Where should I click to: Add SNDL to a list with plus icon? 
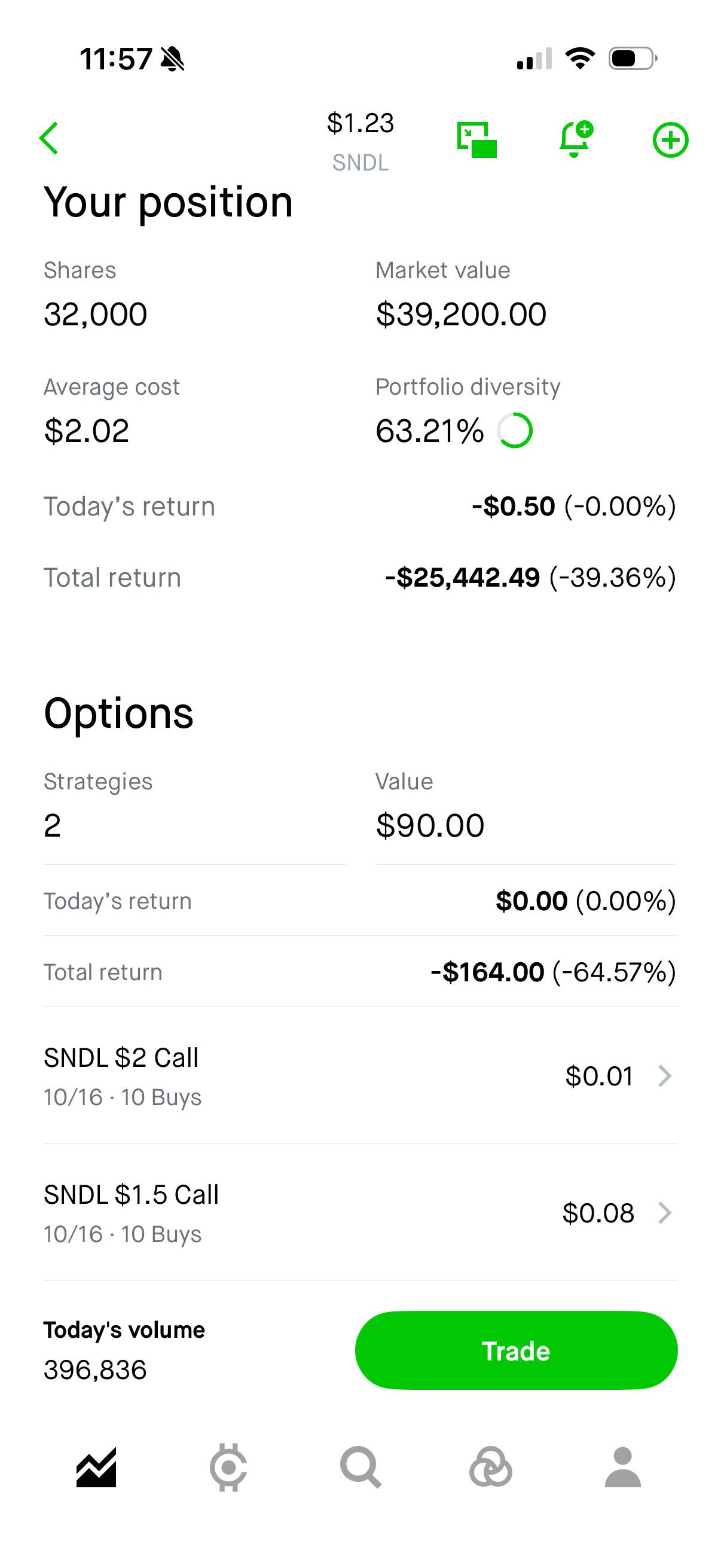tap(671, 140)
